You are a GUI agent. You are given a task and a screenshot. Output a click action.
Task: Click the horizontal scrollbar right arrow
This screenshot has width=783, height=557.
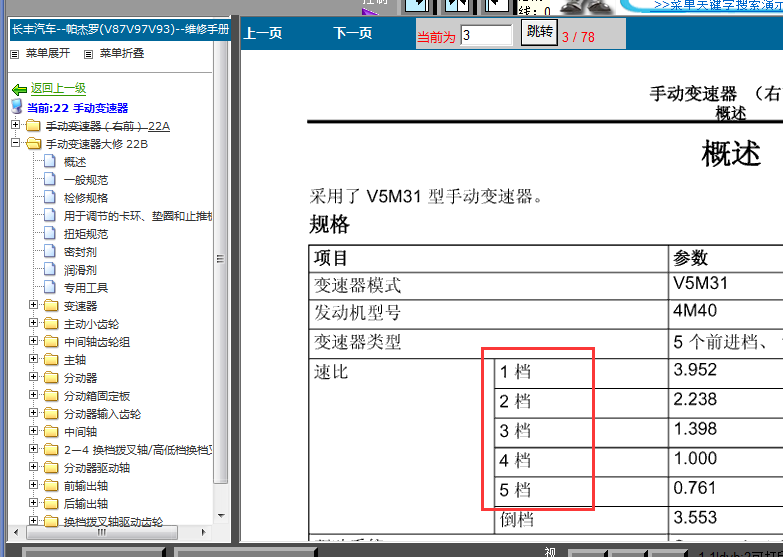coord(204,533)
